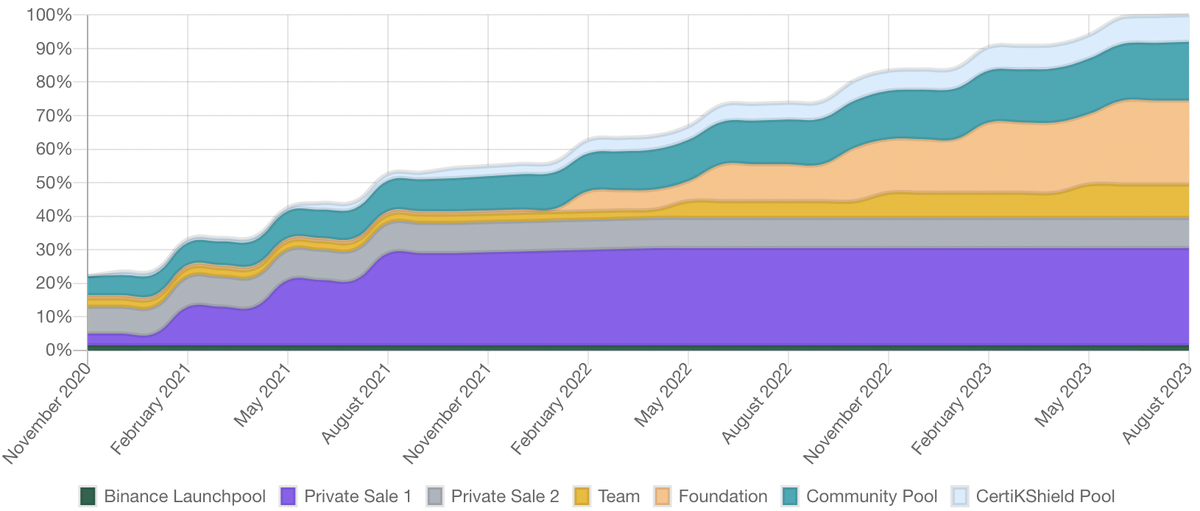Toggle the "CertiKShield Pool" legend text
Screen dimensions: 1200x511
[x=1047, y=496]
